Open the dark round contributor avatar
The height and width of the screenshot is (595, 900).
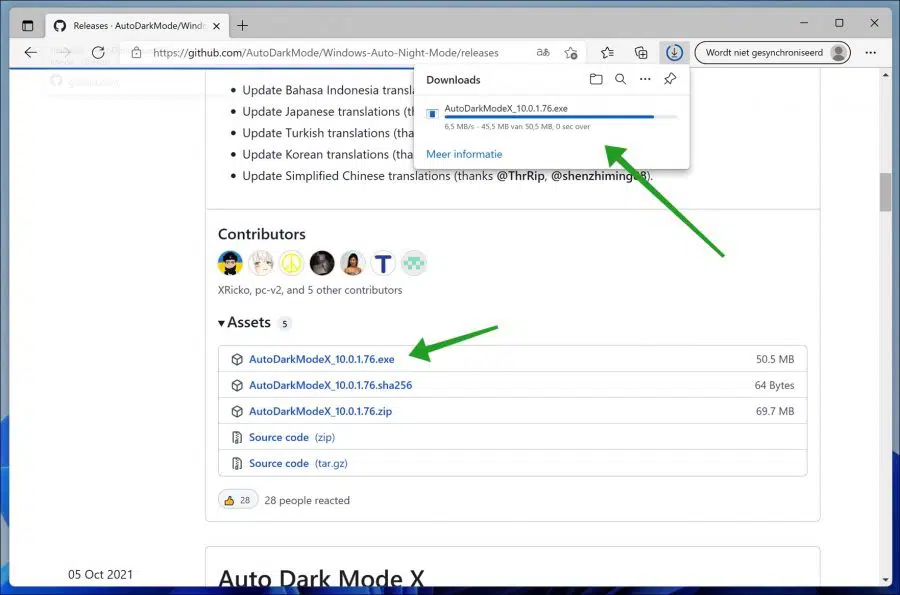[322, 263]
